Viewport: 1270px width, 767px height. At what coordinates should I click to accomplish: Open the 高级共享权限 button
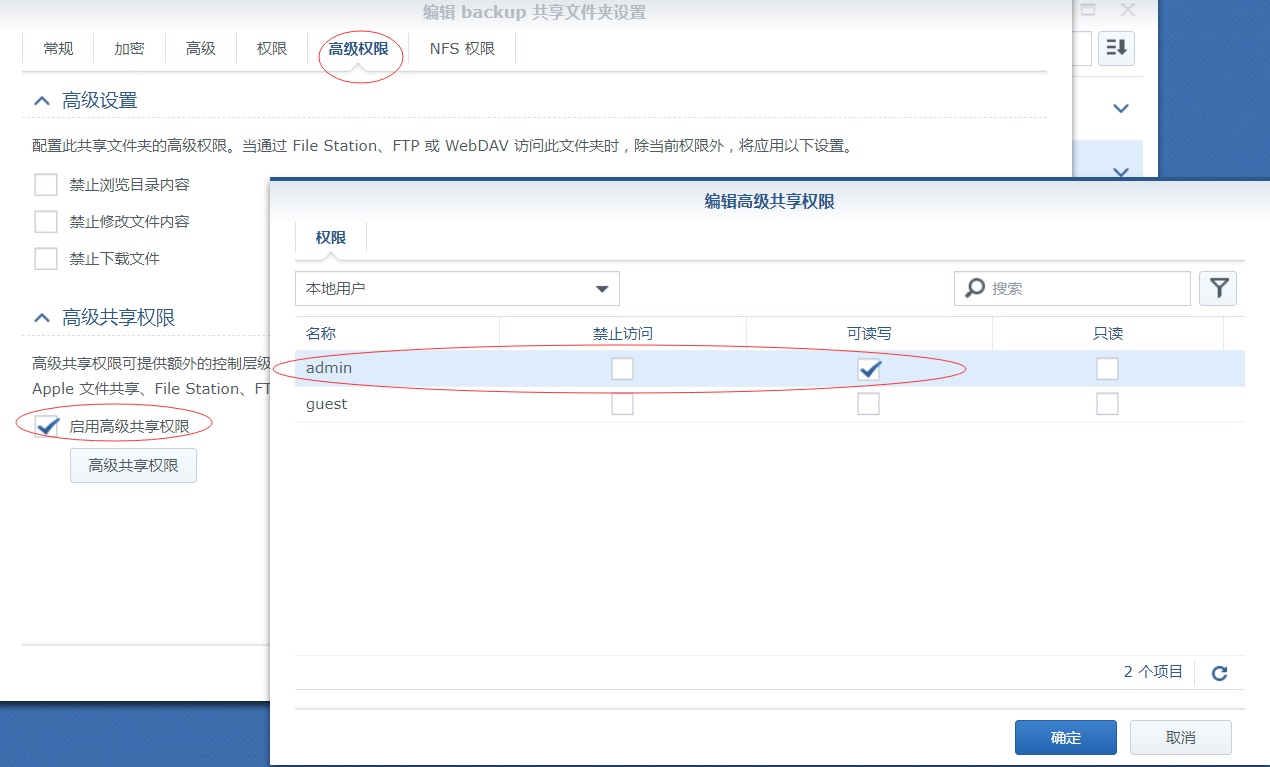point(133,465)
